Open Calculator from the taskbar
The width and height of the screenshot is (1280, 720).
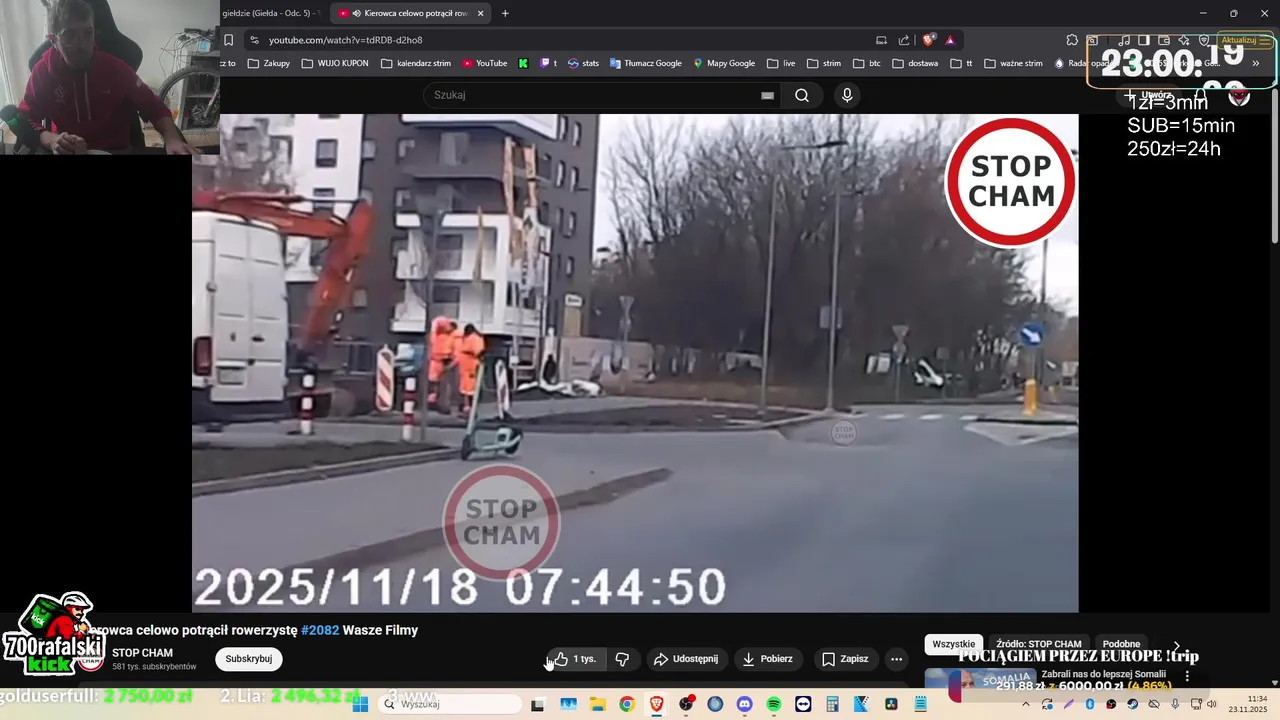(833, 704)
